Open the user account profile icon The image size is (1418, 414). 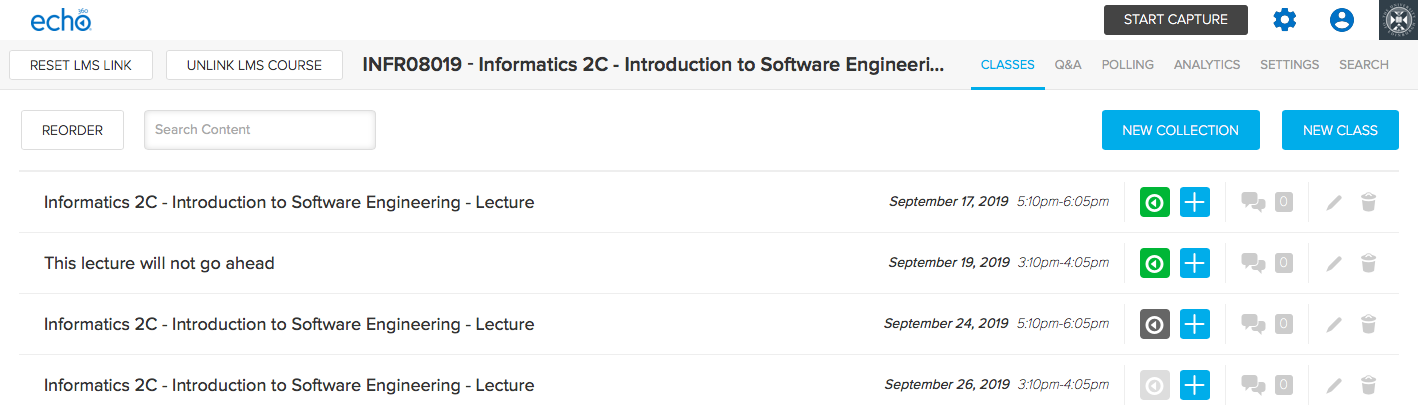1341,20
